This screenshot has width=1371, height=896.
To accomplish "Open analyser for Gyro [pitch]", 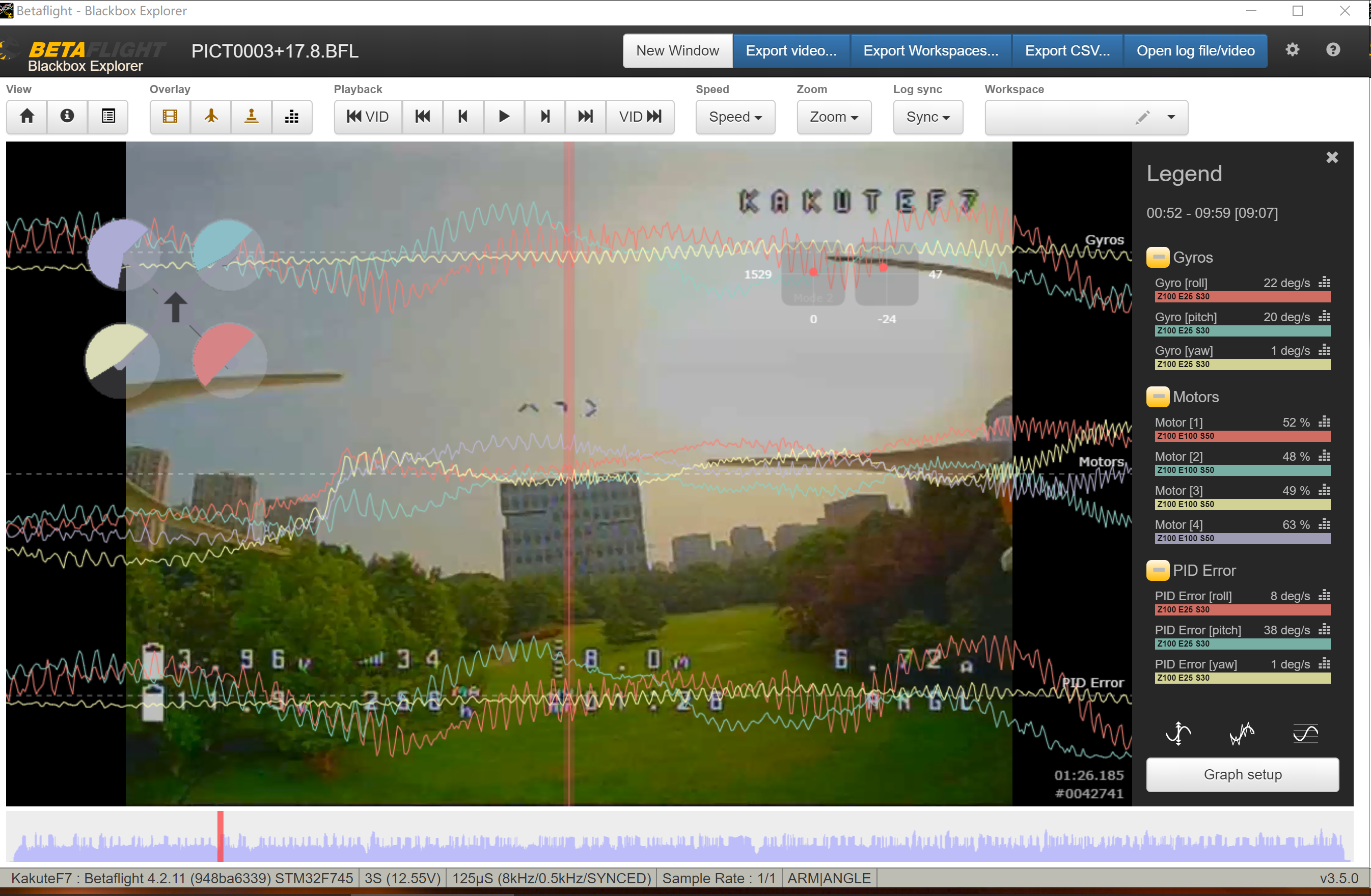I will click(1324, 316).
